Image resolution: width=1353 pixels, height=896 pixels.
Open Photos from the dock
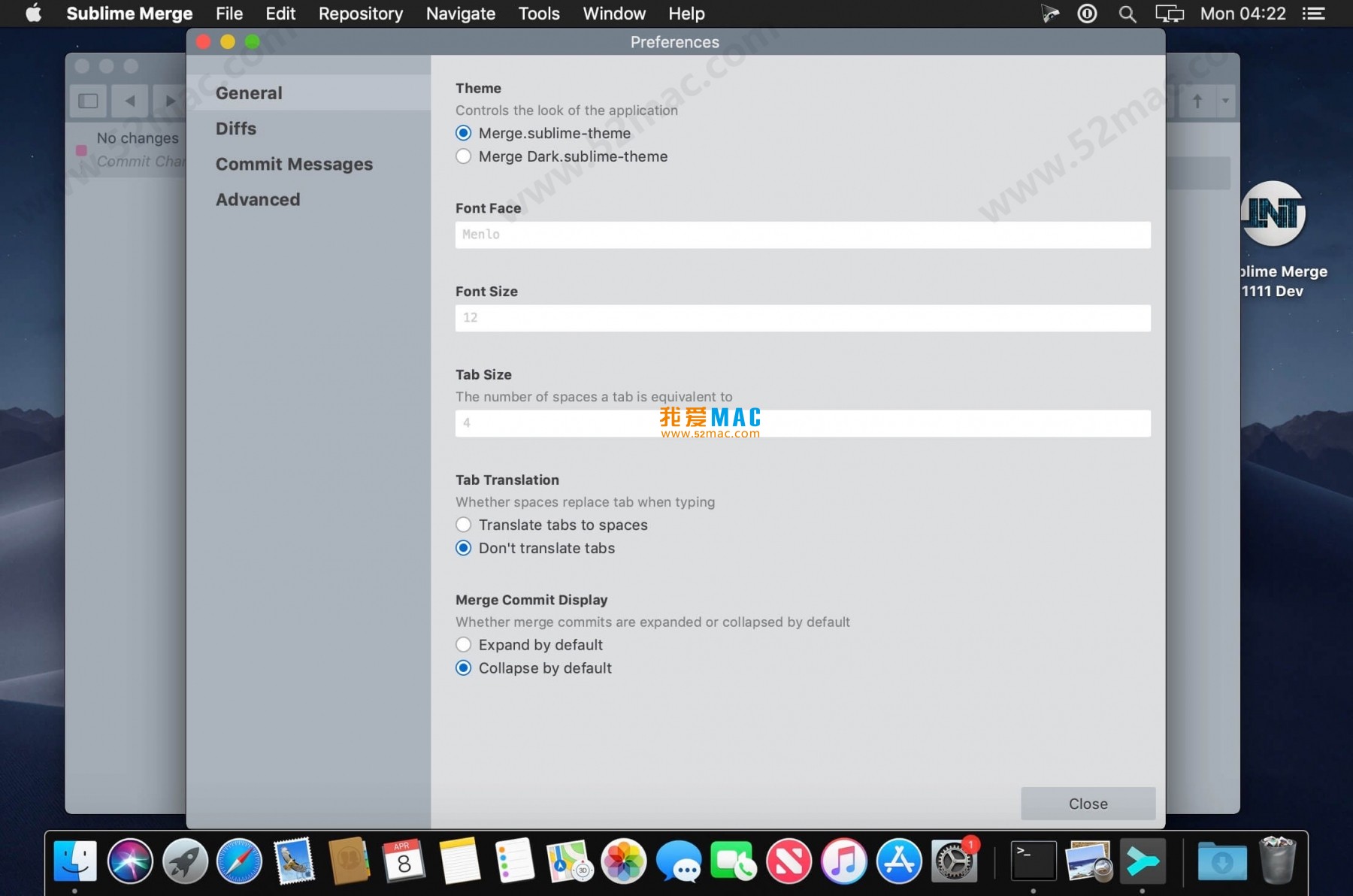click(x=624, y=861)
